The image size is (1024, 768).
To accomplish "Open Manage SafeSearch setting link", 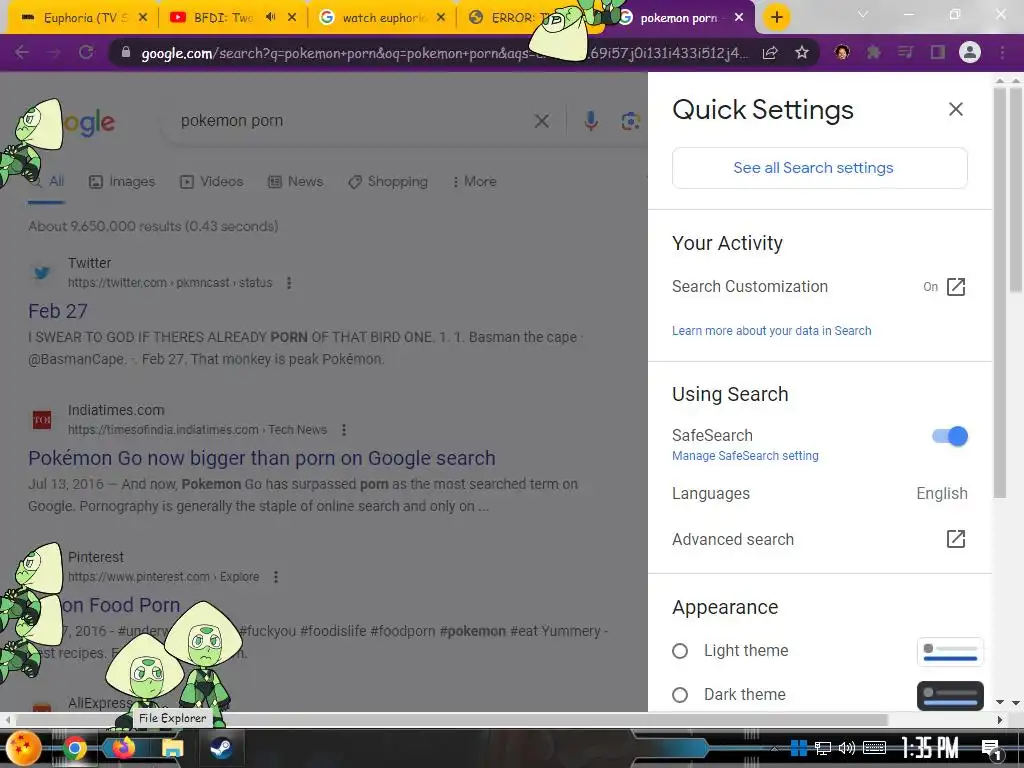I will 745,456.
